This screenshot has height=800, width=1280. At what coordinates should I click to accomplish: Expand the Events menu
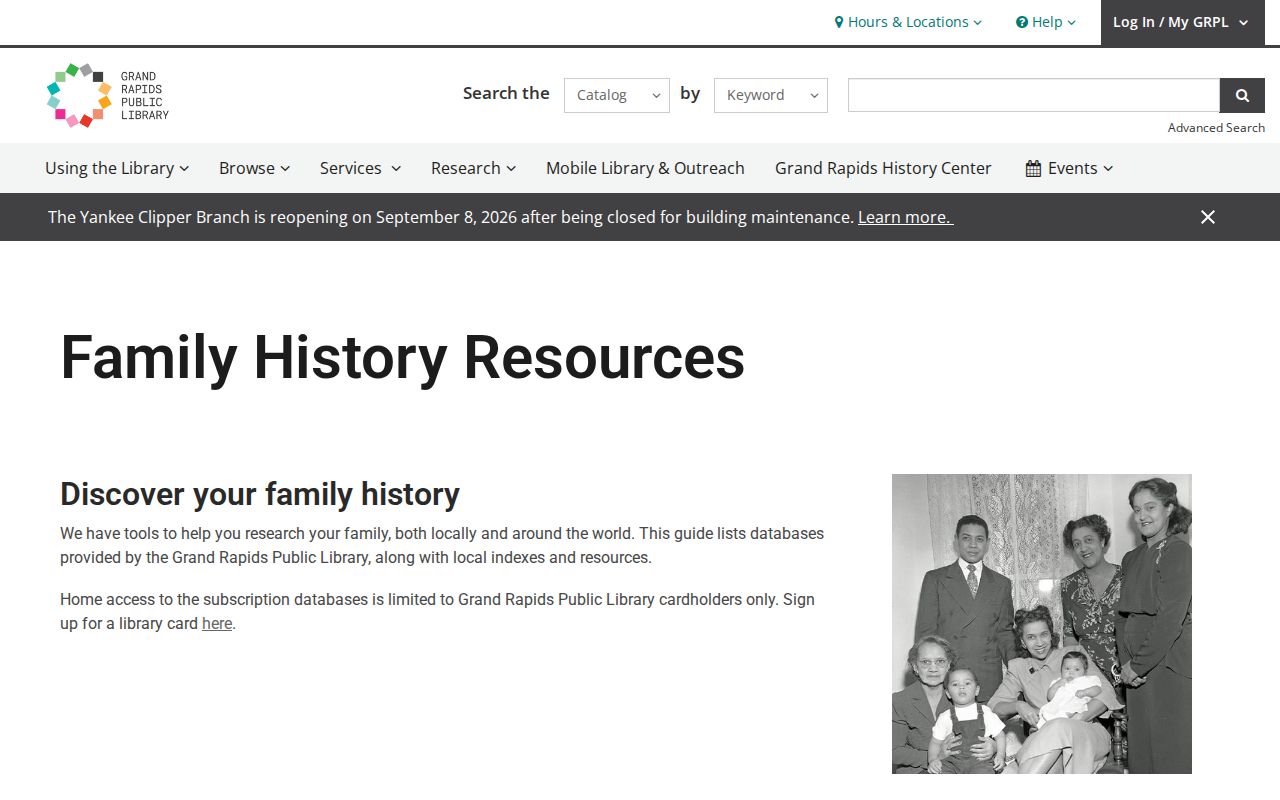(1069, 168)
